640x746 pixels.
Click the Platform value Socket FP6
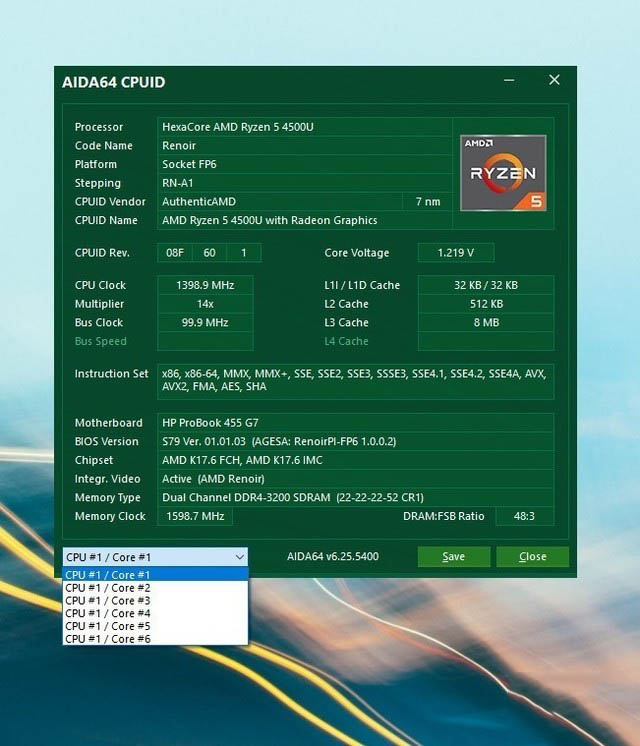click(305, 164)
